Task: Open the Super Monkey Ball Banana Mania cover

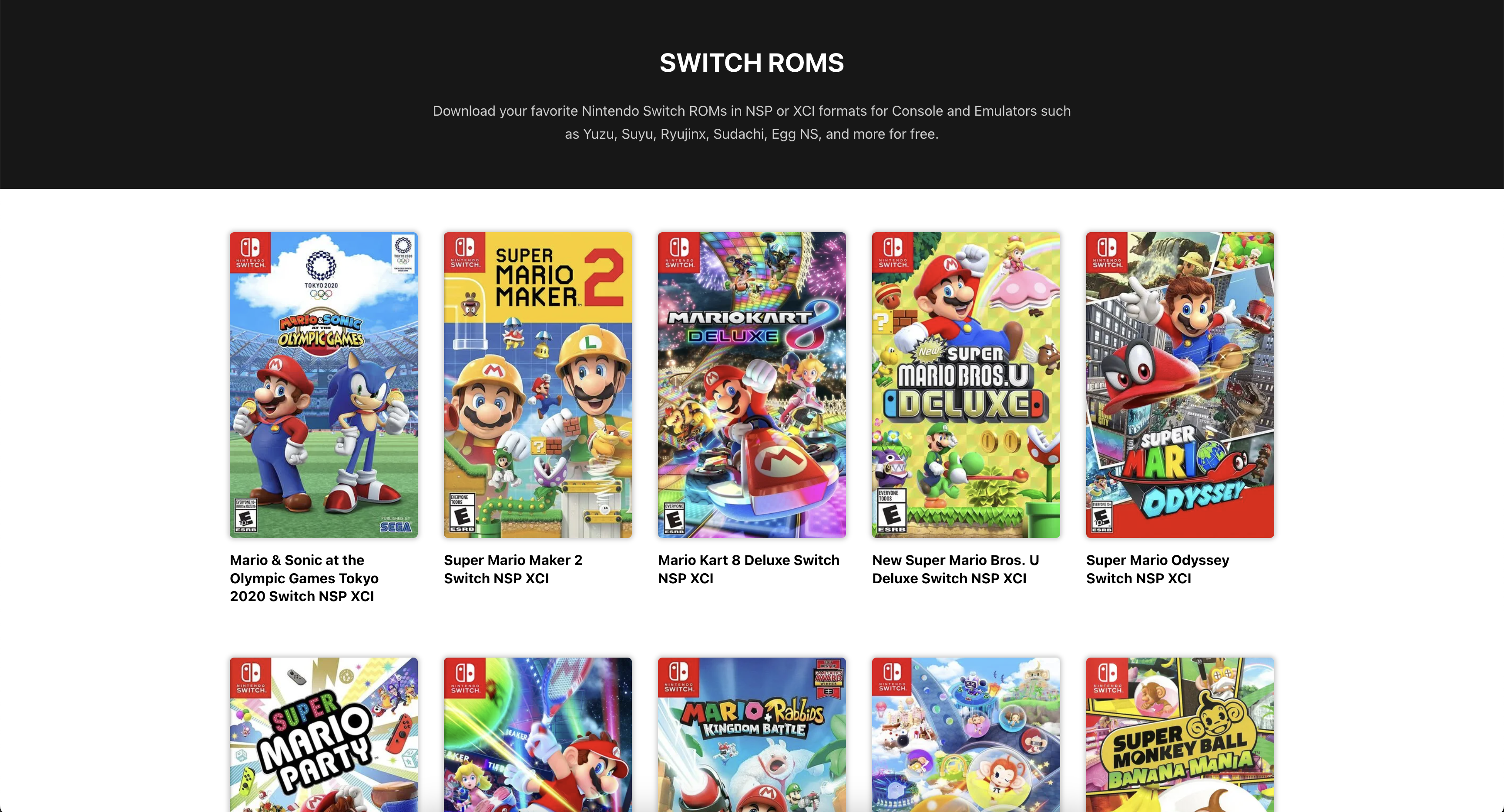Action: point(1180,735)
